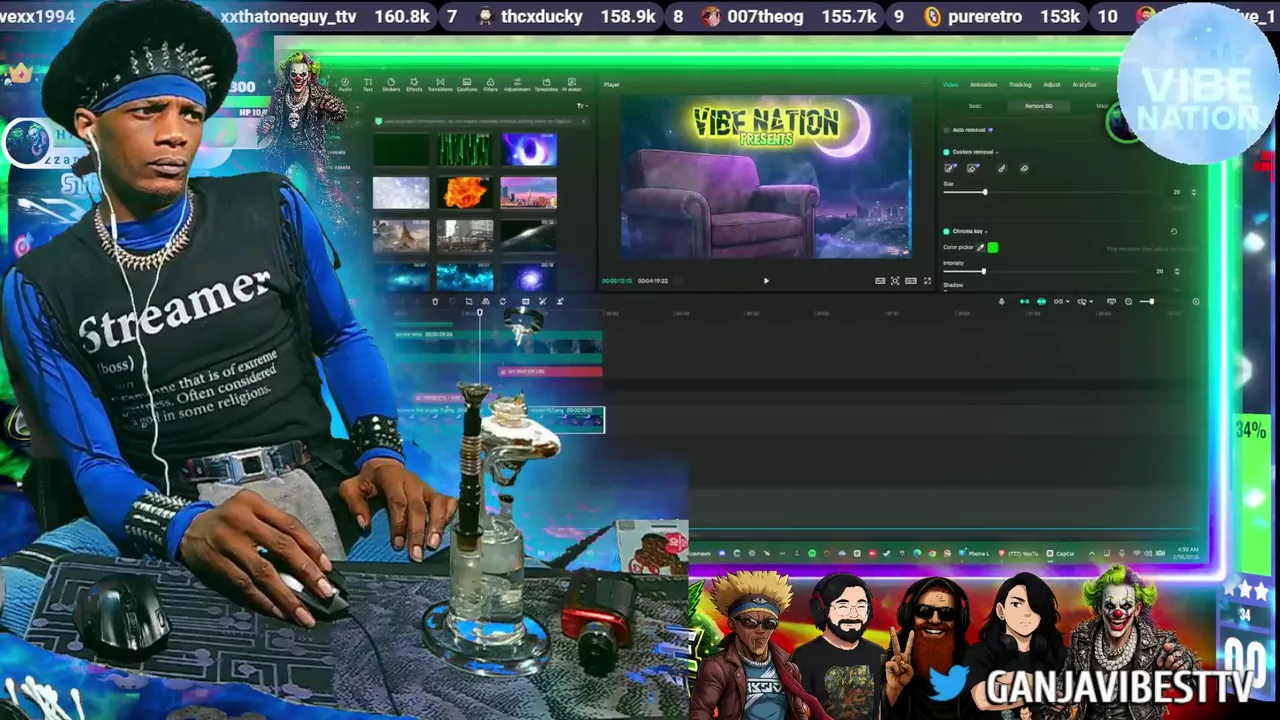This screenshot has height=720, width=1280.
Task: Show hidden system tray icons
Action: [x=1092, y=553]
